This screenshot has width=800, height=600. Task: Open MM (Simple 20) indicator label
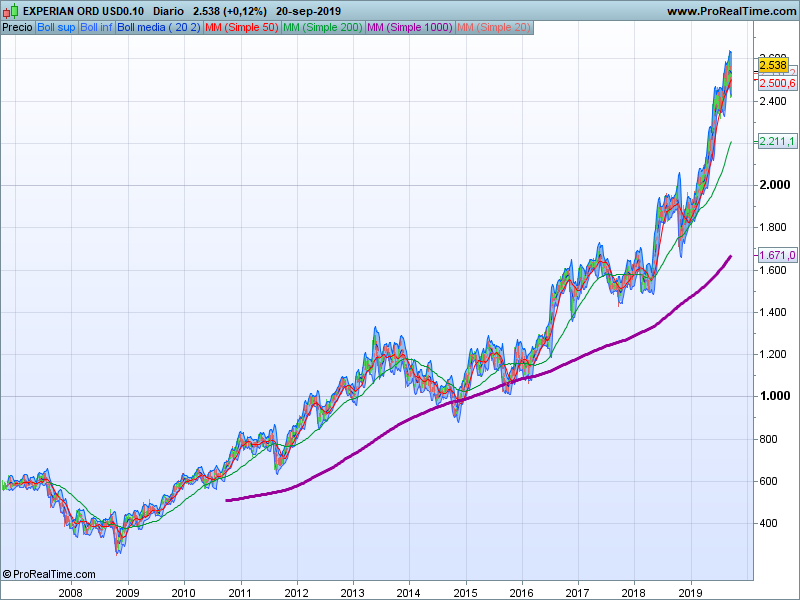pyautogui.click(x=494, y=28)
